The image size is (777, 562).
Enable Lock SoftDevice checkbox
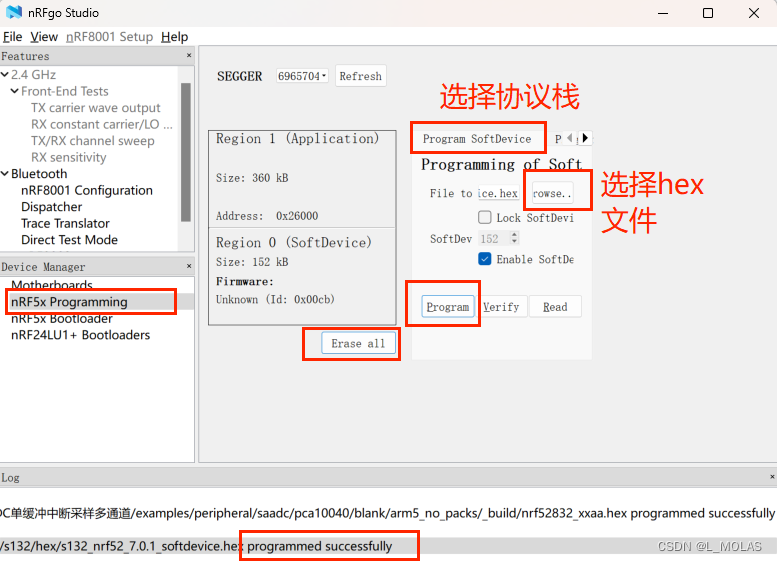485,218
